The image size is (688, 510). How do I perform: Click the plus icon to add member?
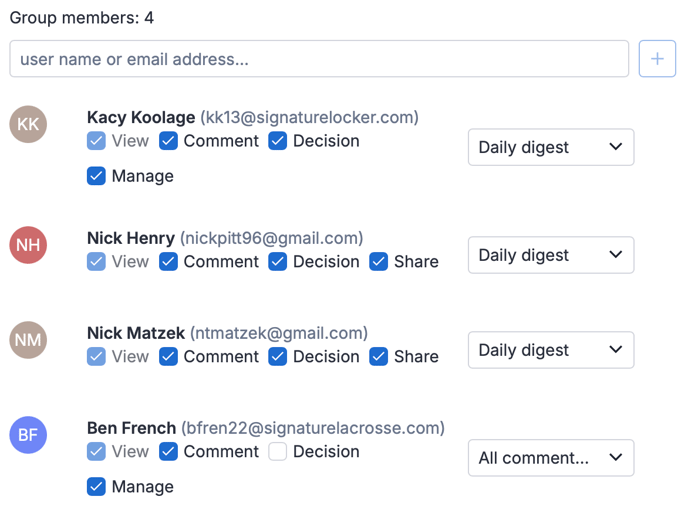tap(657, 59)
